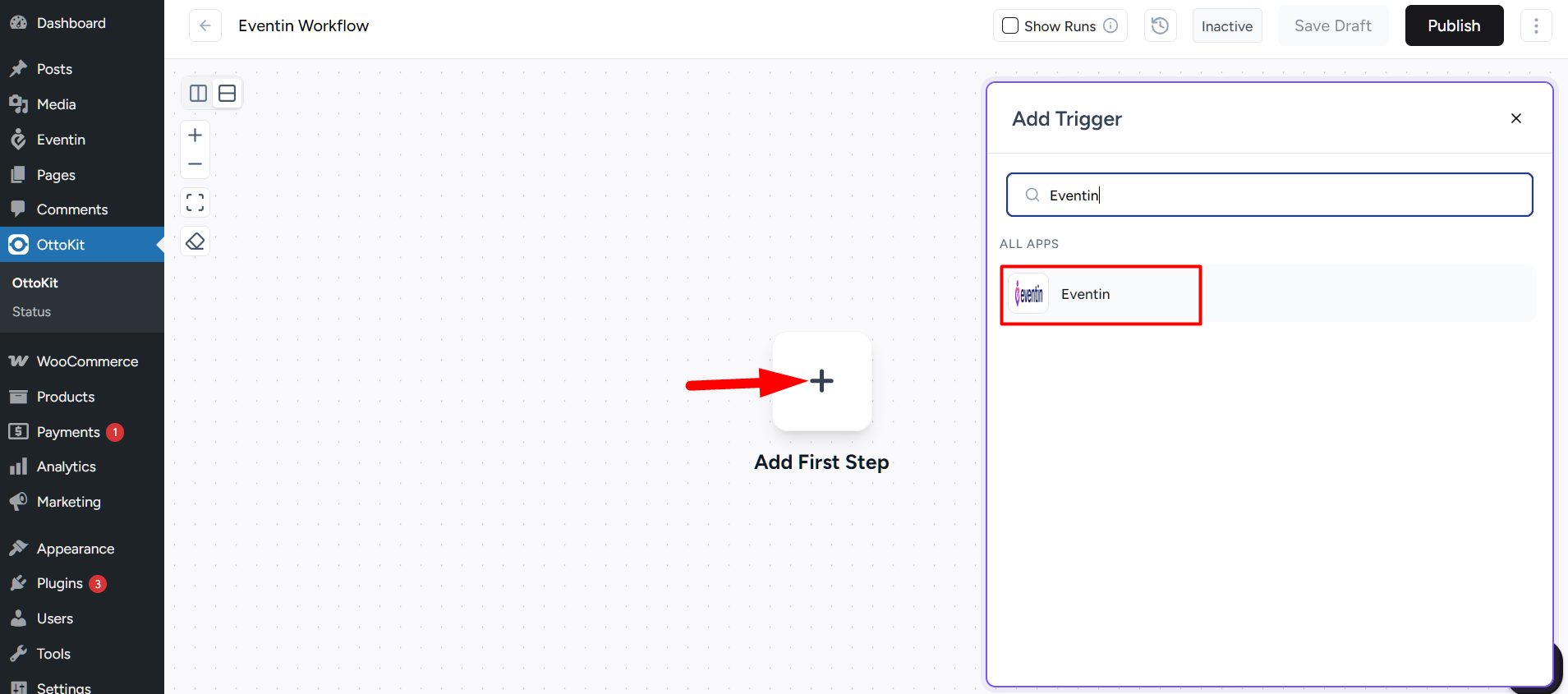Switch to vertical split layout icon
The image size is (1568, 694).
198,93
